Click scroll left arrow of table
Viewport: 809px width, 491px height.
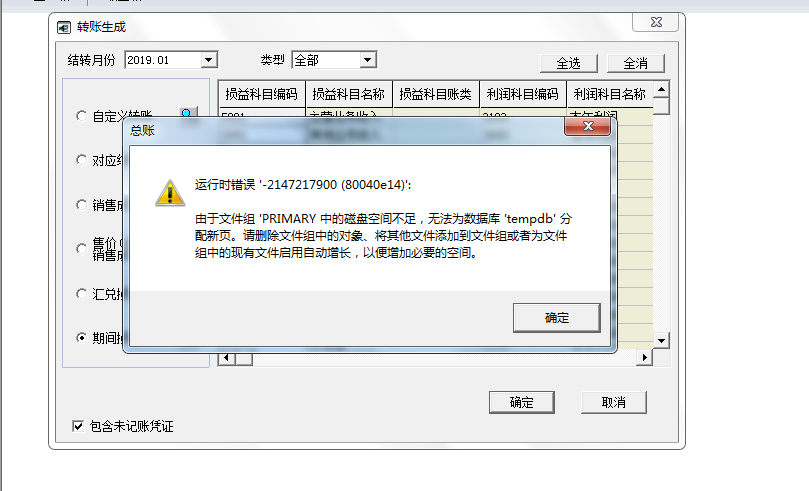click(x=226, y=358)
